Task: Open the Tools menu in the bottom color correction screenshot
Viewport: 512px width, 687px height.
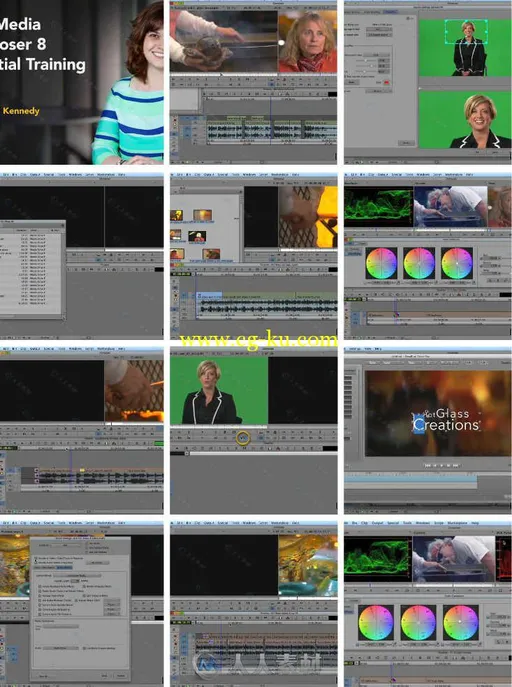Action: 407,523
